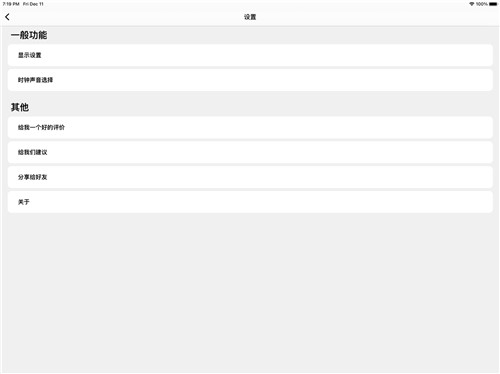This screenshot has width=500, height=374.
Task: Click the empty gray area below 关于
Action: click(250, 293)
